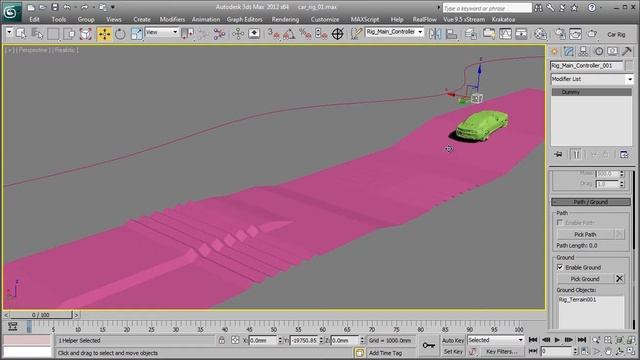
Task: Switch to the Motion command panel tab
Action: (x=598, y=51)
